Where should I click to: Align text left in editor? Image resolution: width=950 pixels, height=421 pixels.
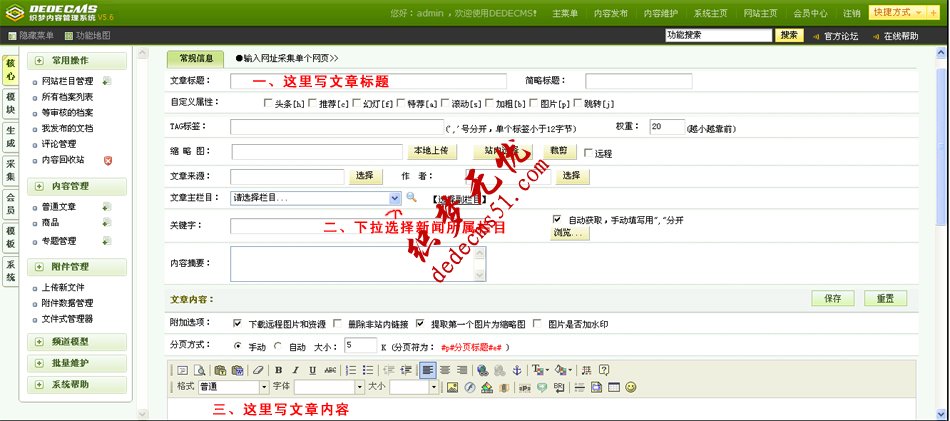(428, 370)
